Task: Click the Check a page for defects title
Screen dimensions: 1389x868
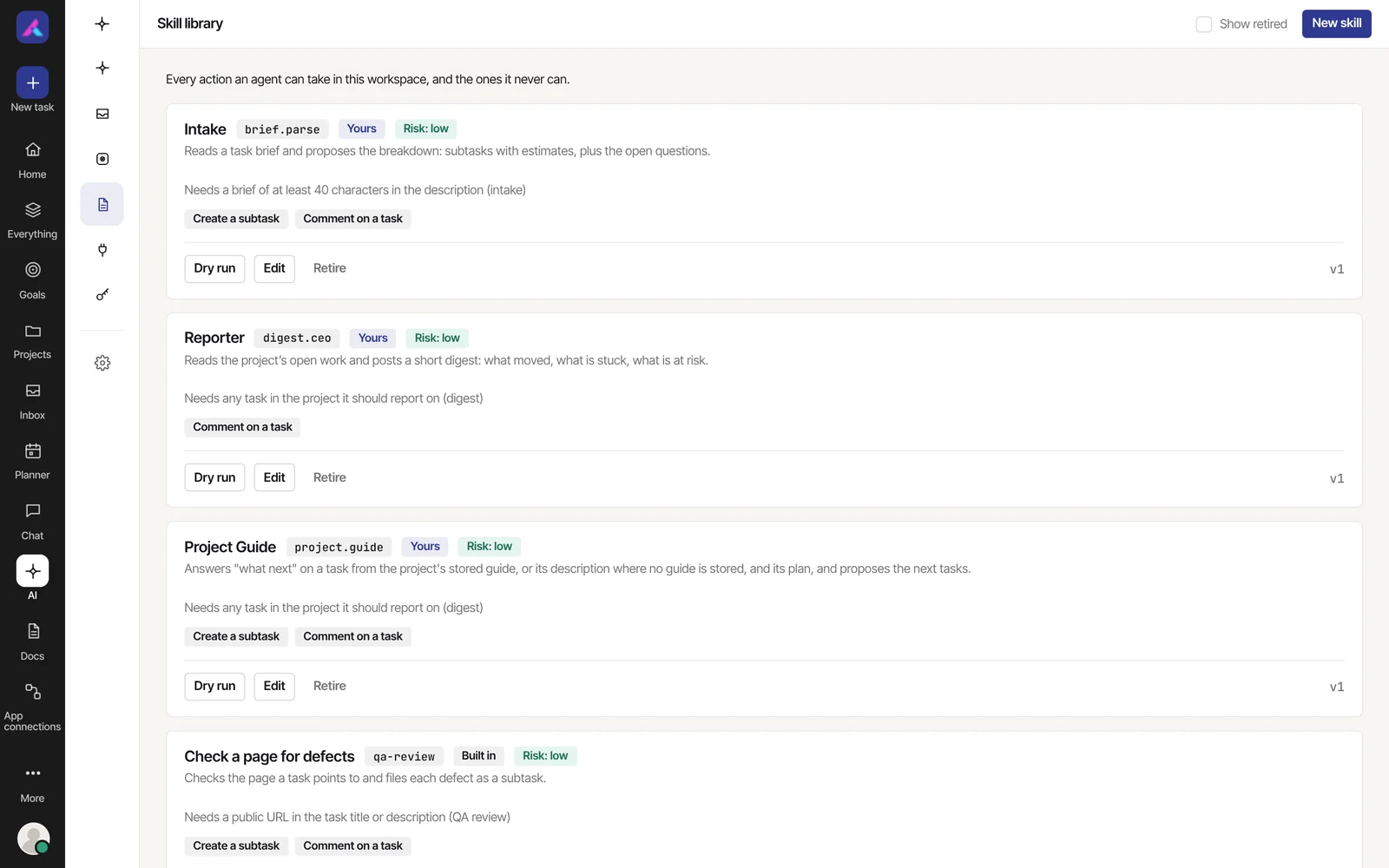Action: [269, 756]
